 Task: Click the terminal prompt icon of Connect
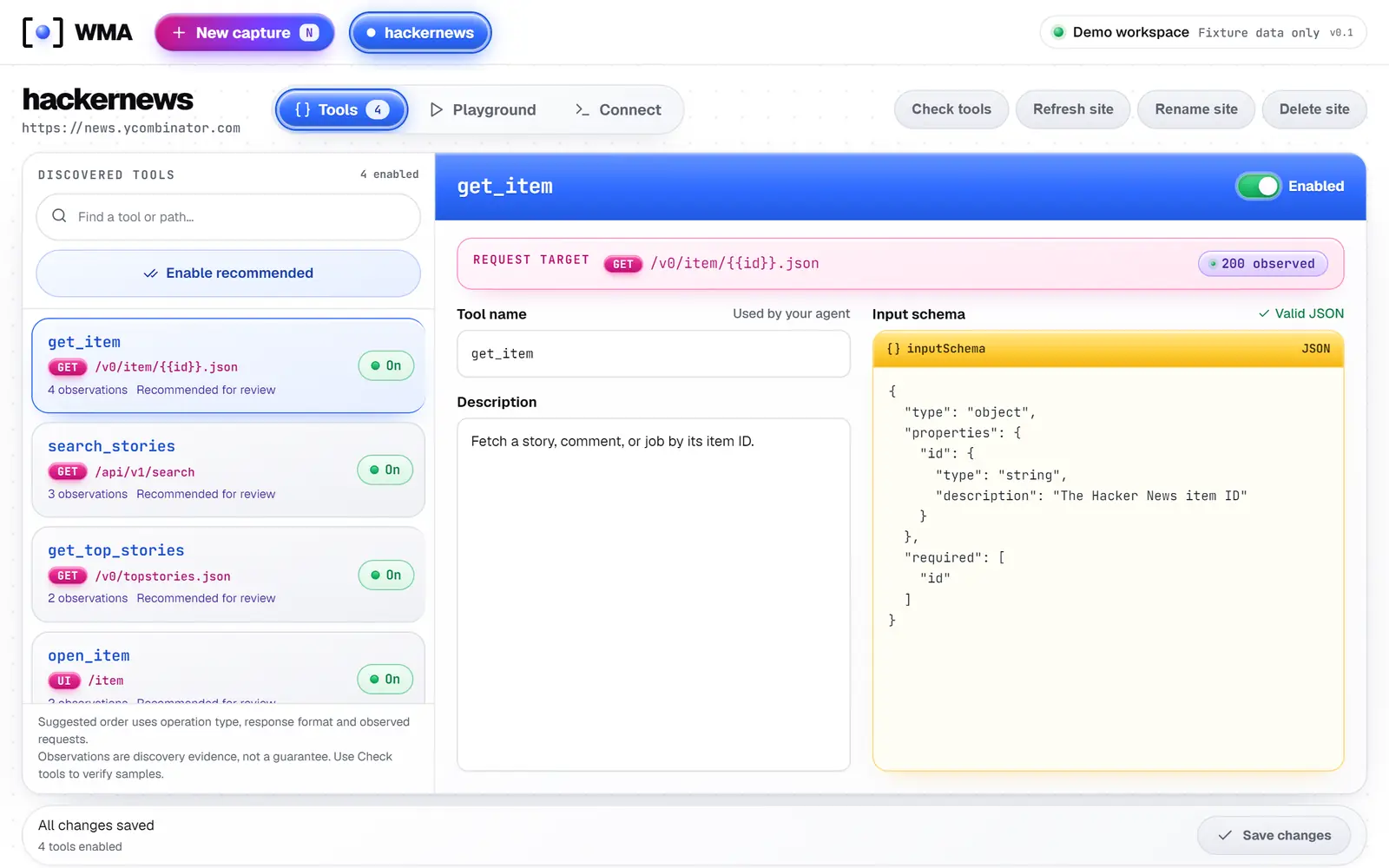click(582, 109)
